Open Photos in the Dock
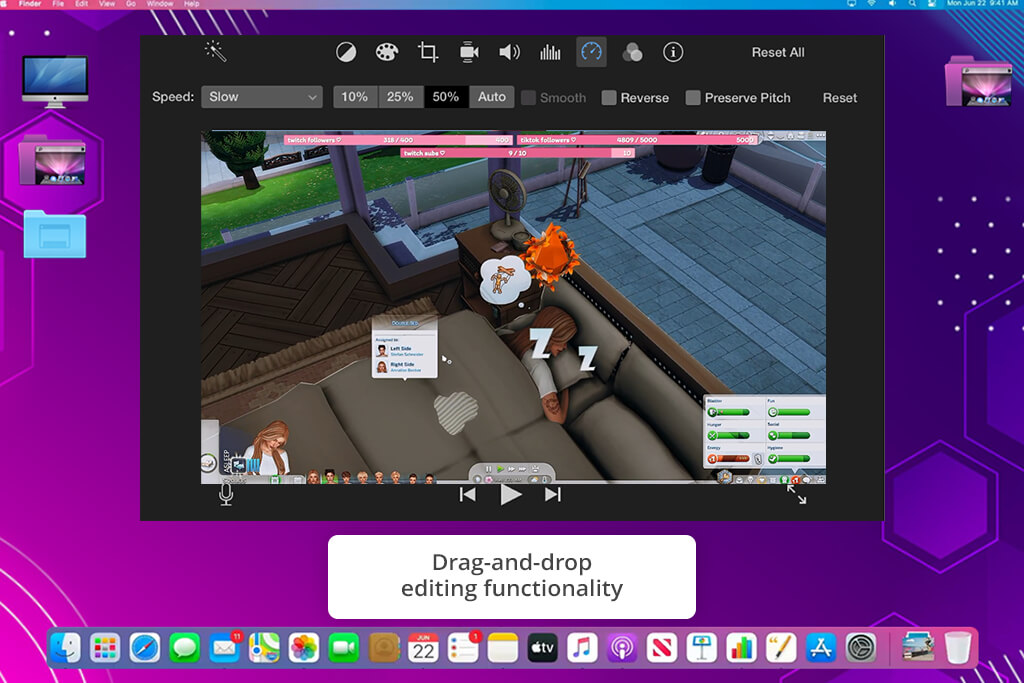The height and width of the screenshot is (683, 1024). coord(304,648)
